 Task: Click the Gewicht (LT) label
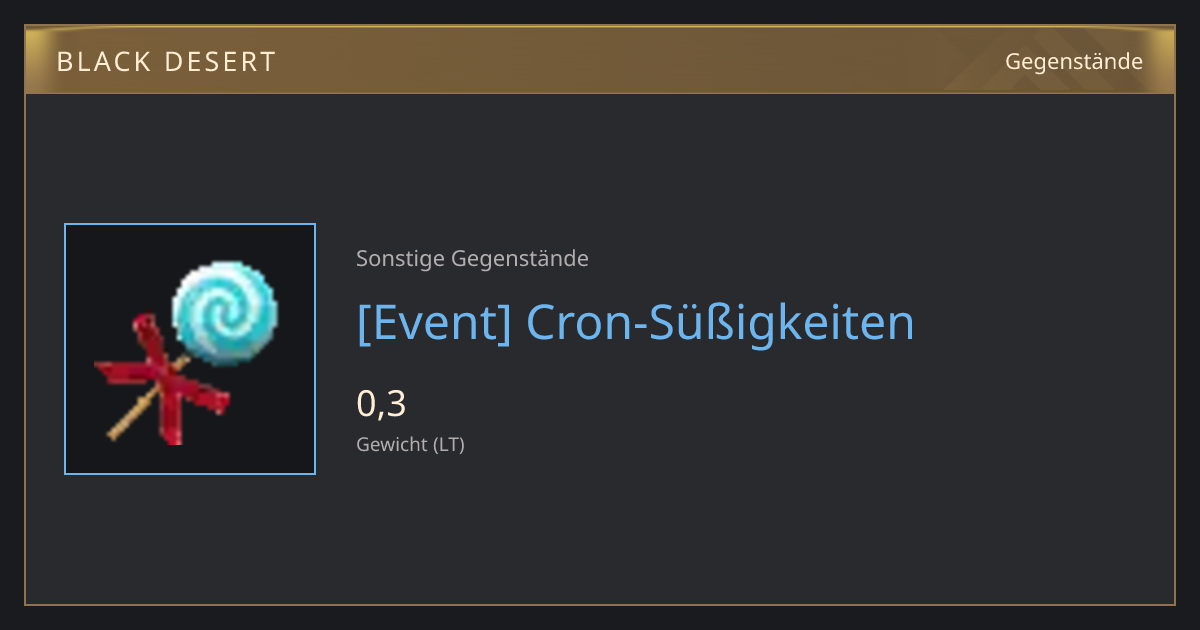tap(410, 445)
